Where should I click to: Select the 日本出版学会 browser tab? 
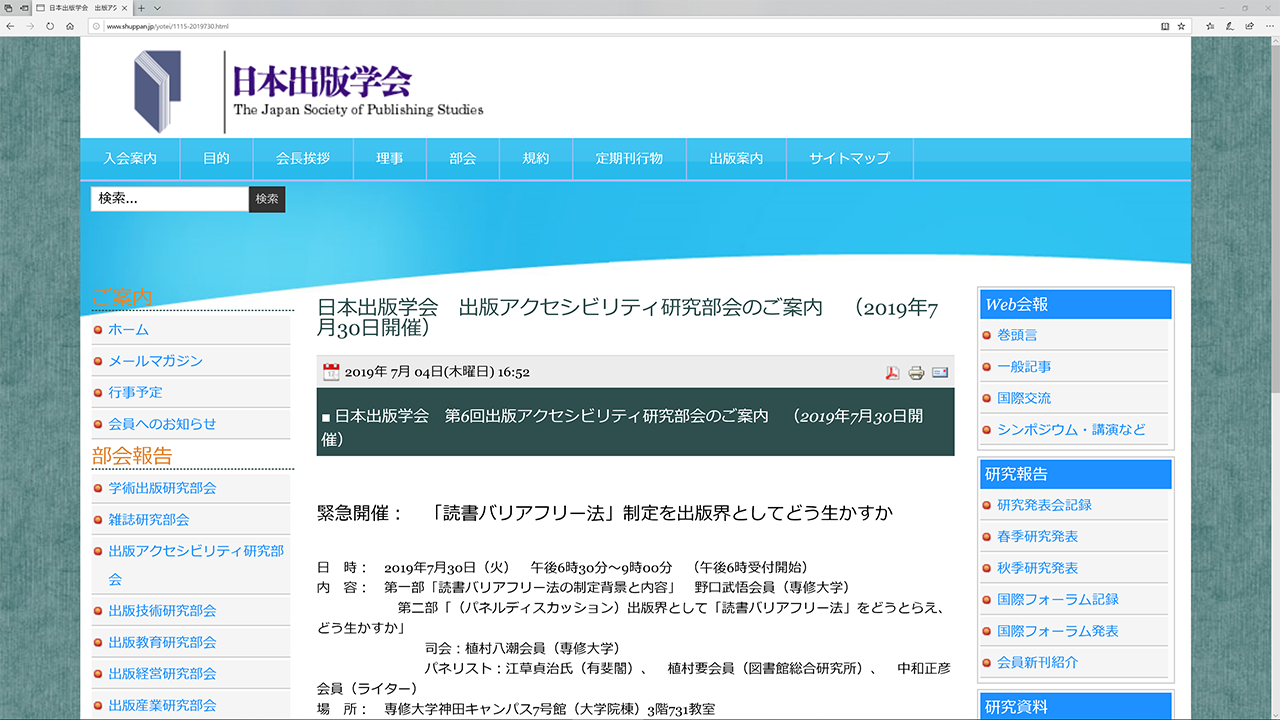coord(84,7)
